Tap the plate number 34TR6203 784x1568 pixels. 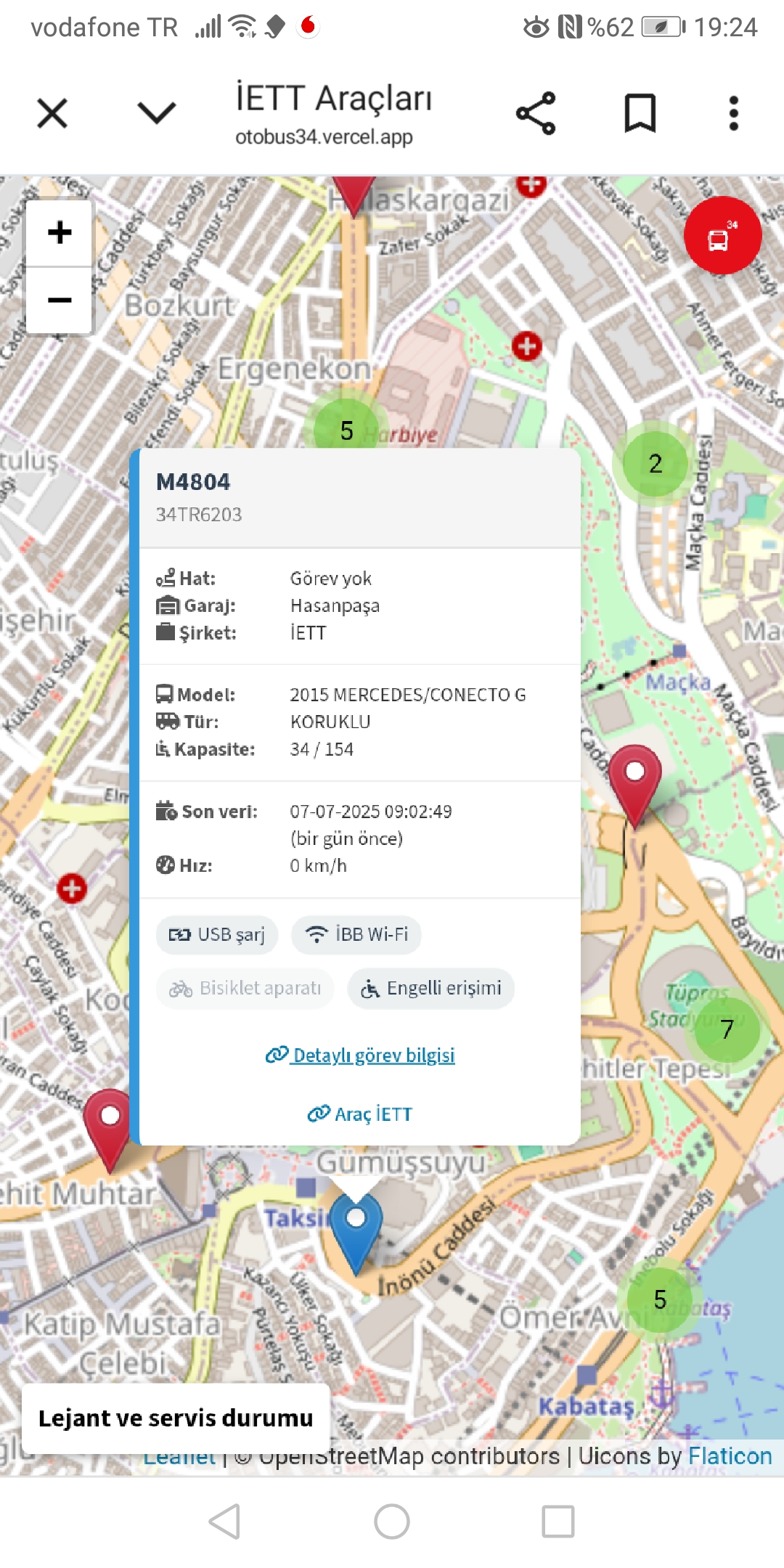(199, 515)
